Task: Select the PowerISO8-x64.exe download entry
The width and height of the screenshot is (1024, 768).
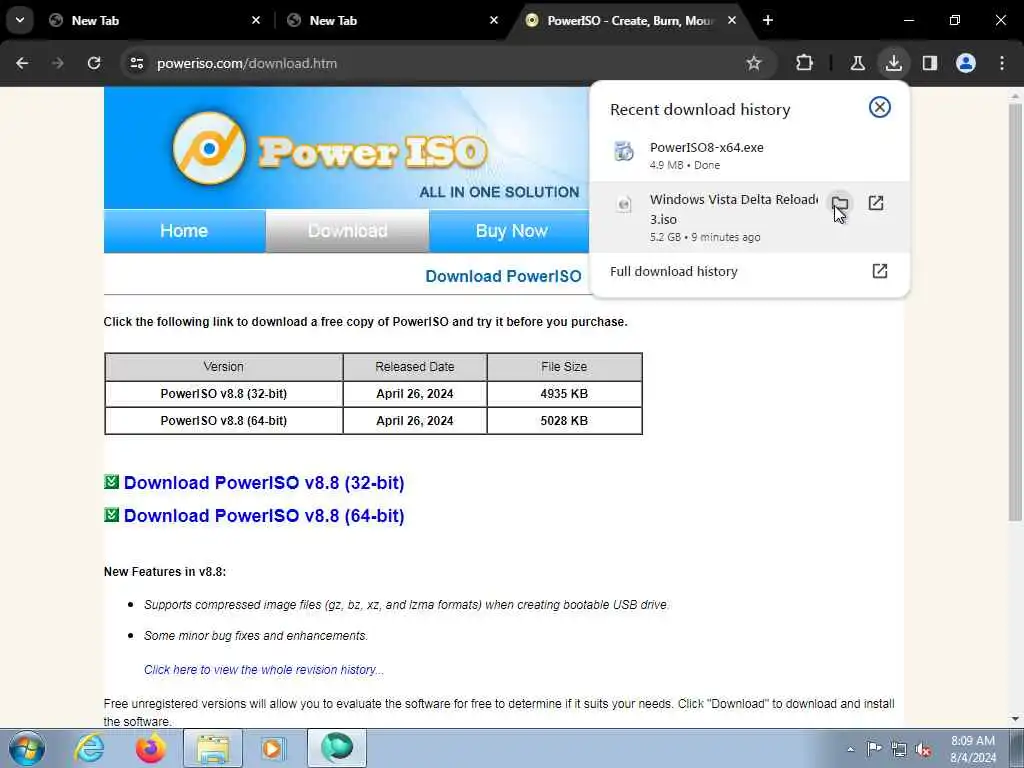Action: (x=749, y=155)
